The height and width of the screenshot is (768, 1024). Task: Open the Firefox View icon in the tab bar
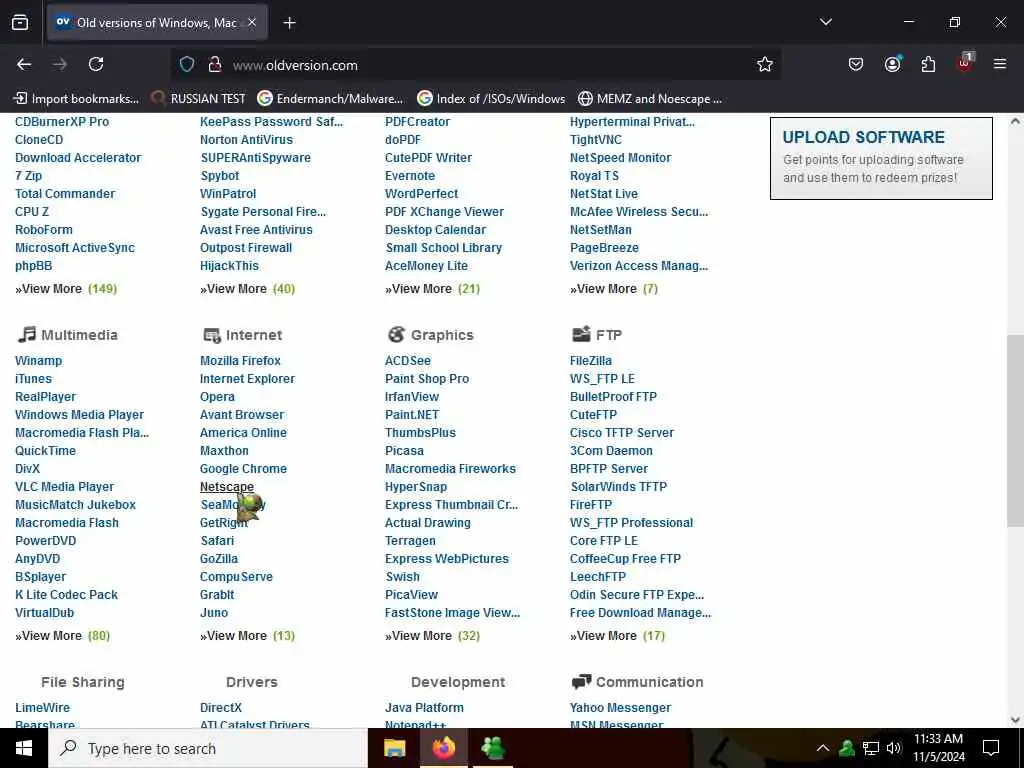click(x=20, y=23)
